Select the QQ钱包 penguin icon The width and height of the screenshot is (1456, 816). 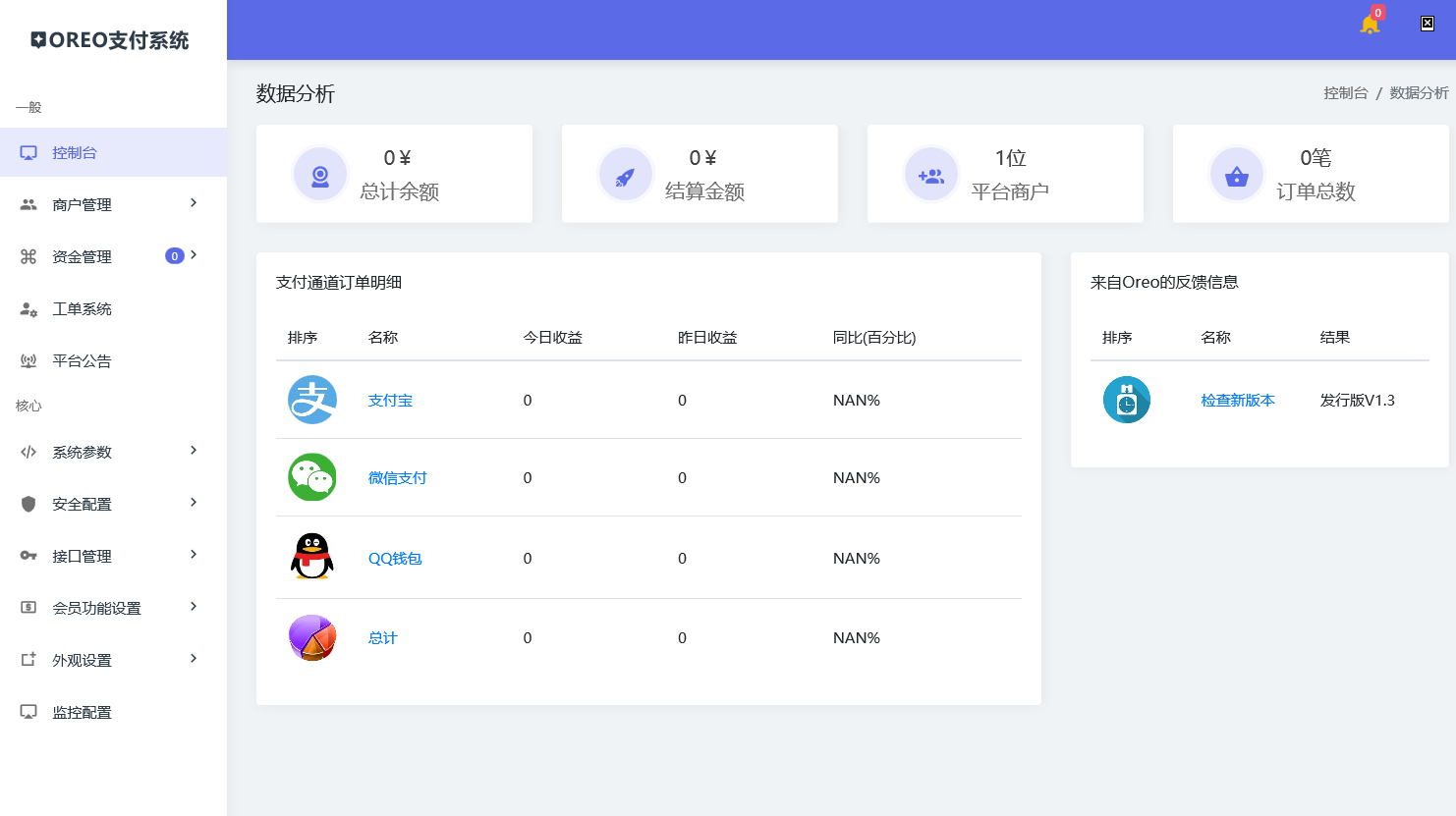pos(311,558)
